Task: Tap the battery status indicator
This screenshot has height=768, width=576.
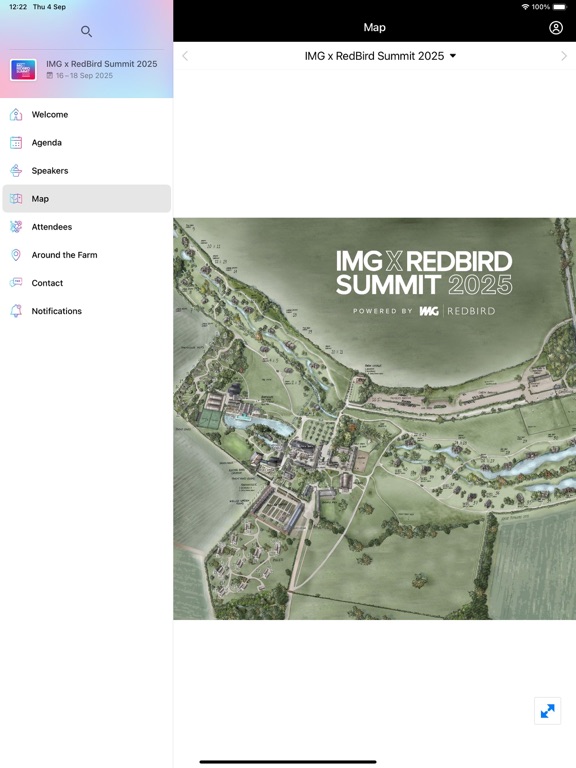Action: (560, 7)
